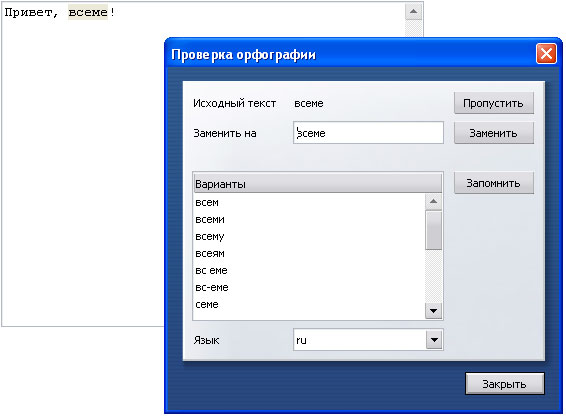Select suggestion "всему" in the list

309,236
